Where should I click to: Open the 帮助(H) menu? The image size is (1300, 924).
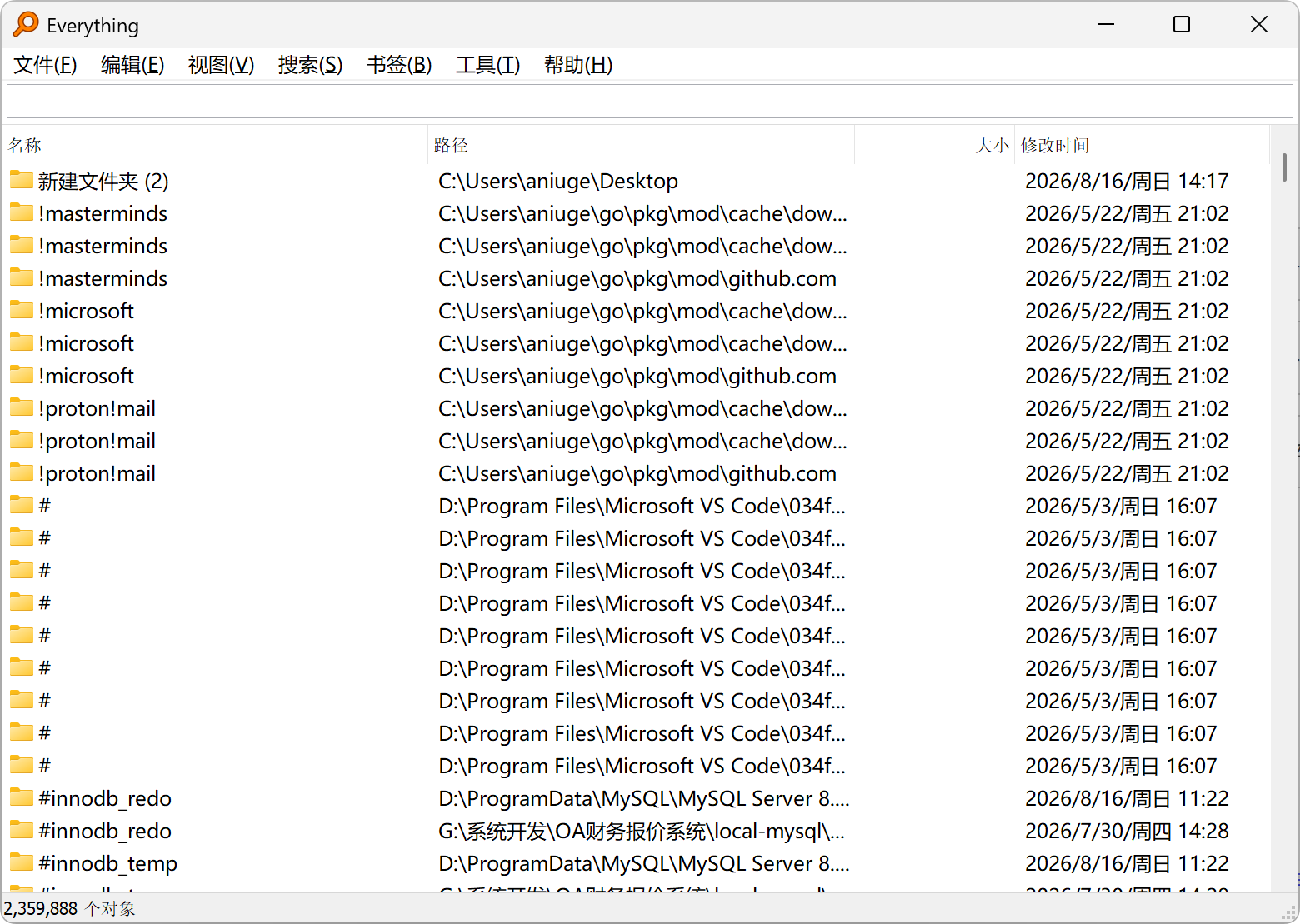[578, 65]
